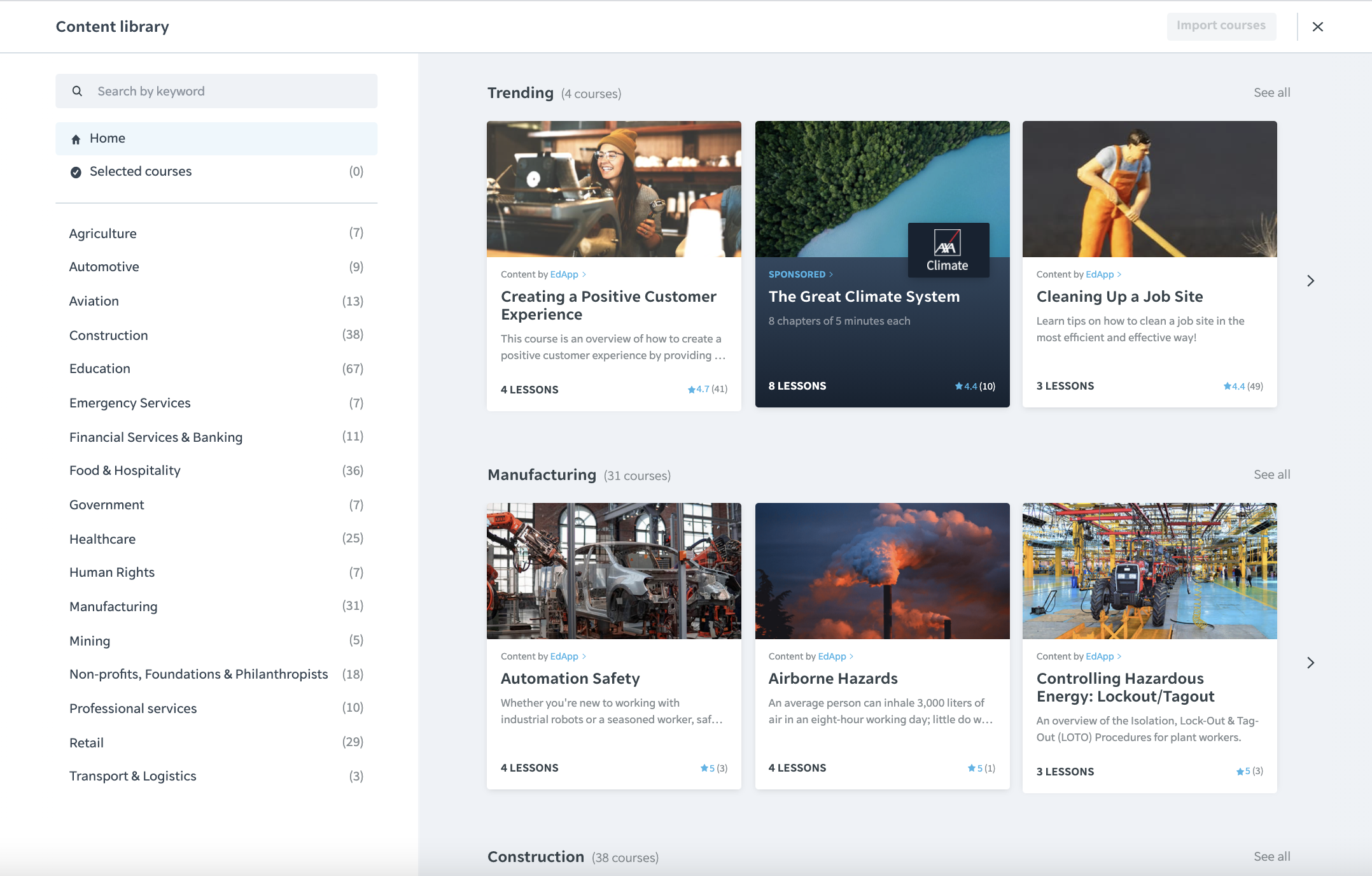Click the AXA Climate sponsor logo

point(948,250)
